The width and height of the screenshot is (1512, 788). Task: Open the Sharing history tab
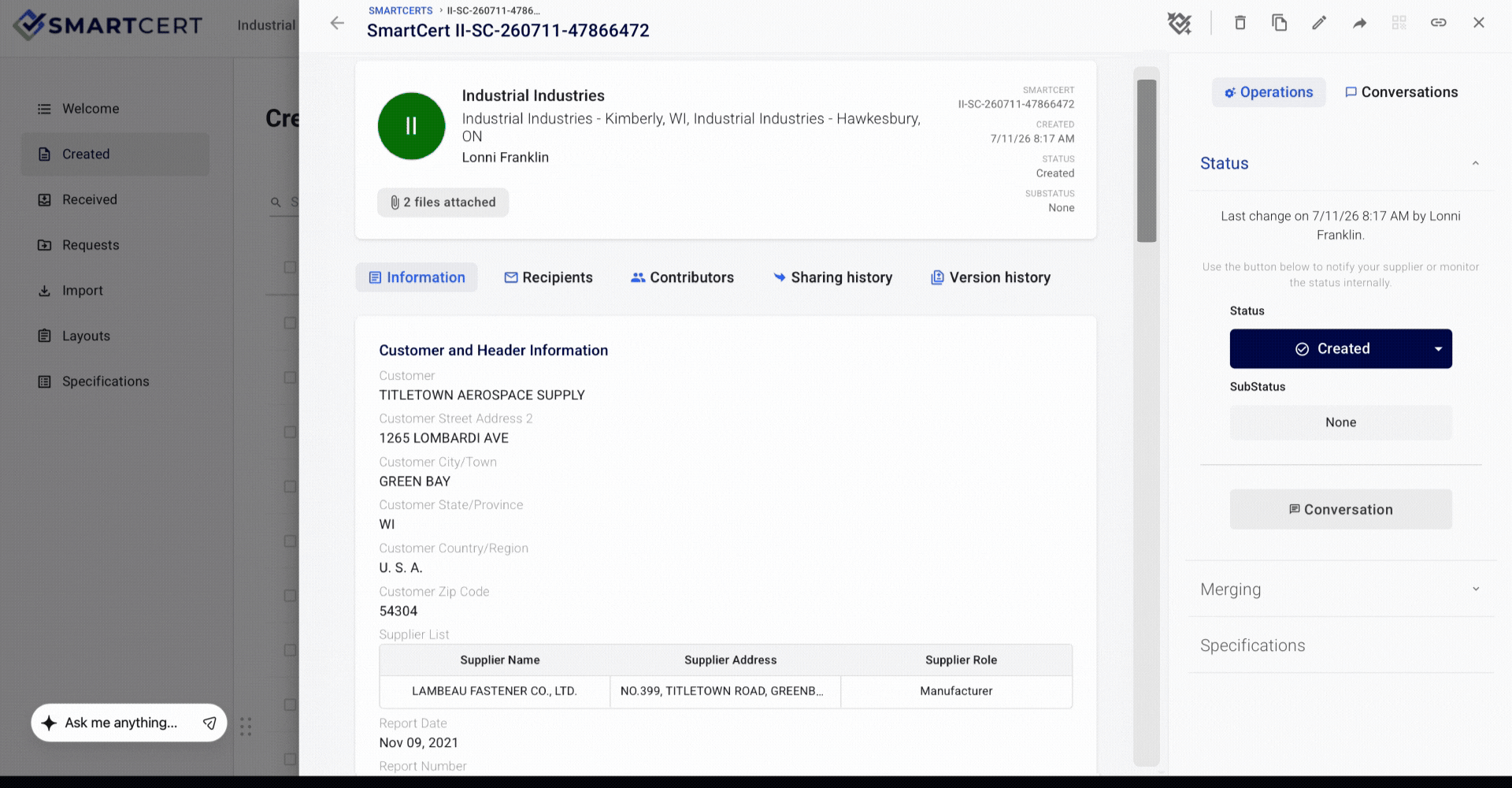pyautogui.click(x=832, y=277)
